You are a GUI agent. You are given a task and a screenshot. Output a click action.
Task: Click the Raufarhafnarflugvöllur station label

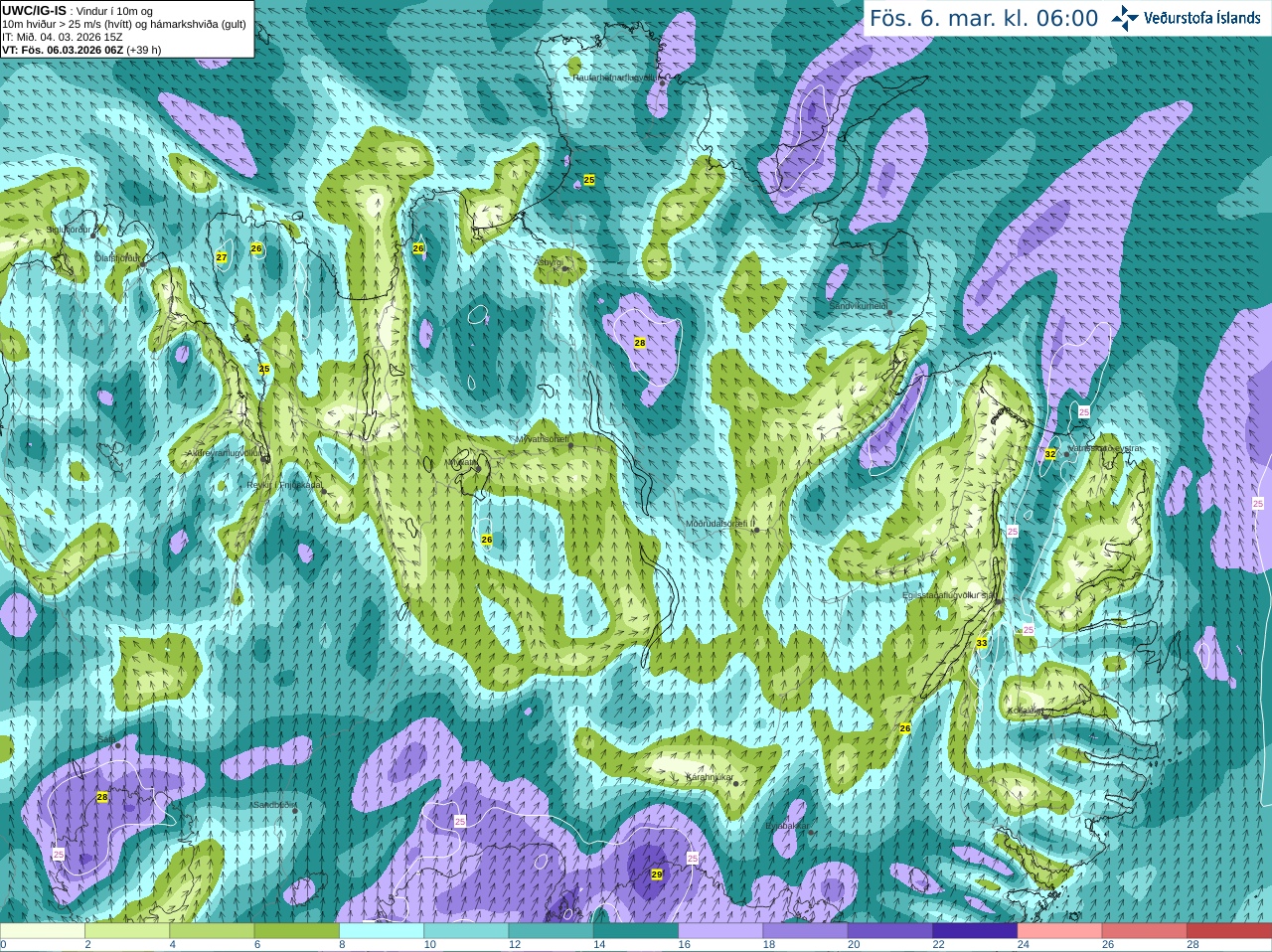pos(614,77)
